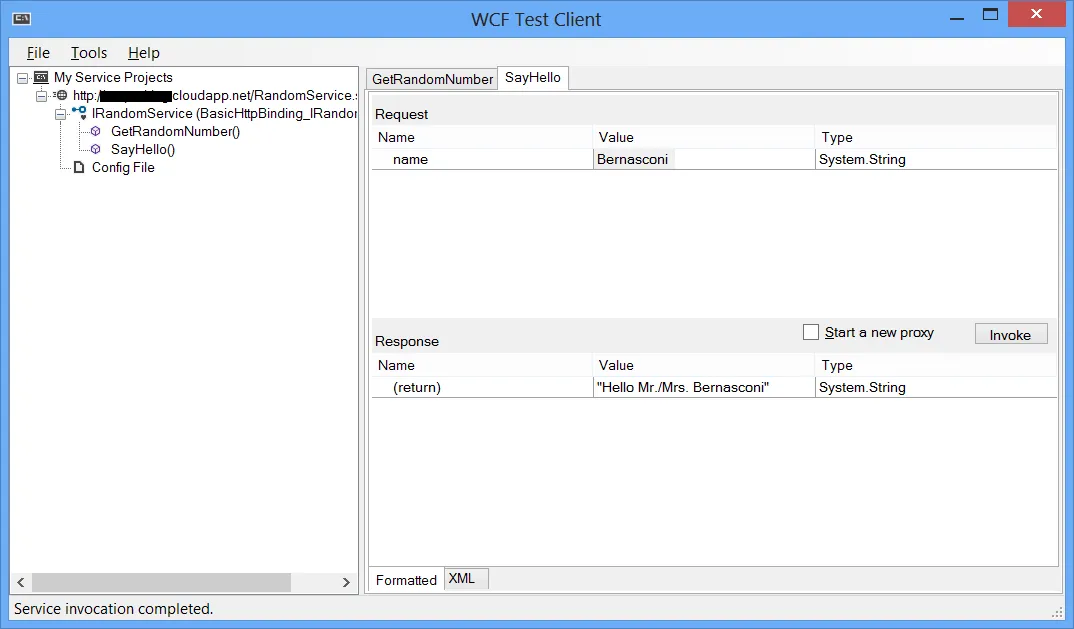
Task: Select SayHello() in the service tree
Action: (x=143, y=149)
